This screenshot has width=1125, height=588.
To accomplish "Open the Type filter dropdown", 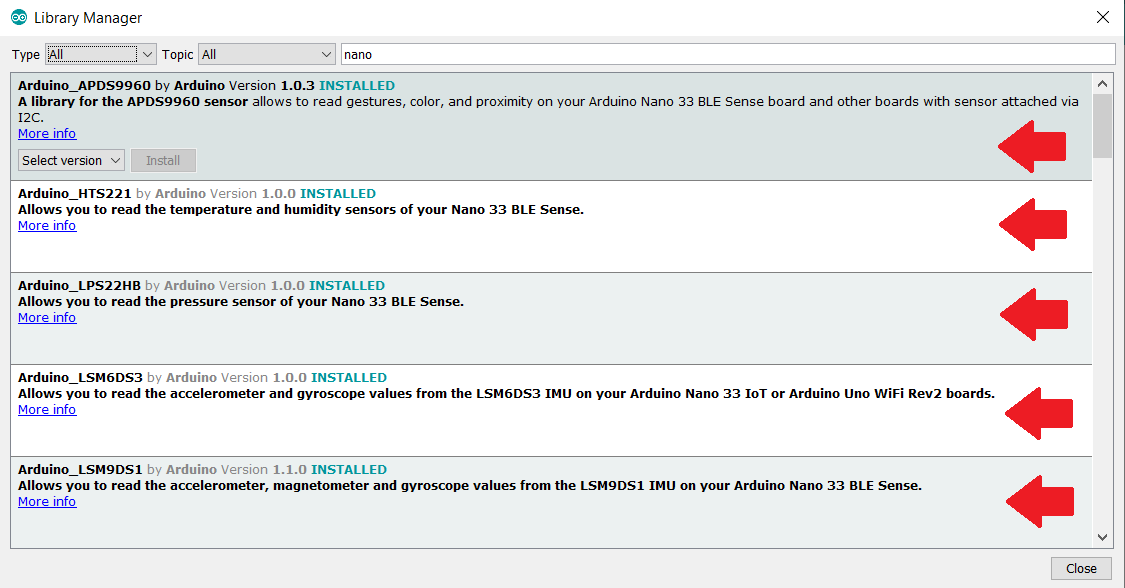I will [101, 54].
